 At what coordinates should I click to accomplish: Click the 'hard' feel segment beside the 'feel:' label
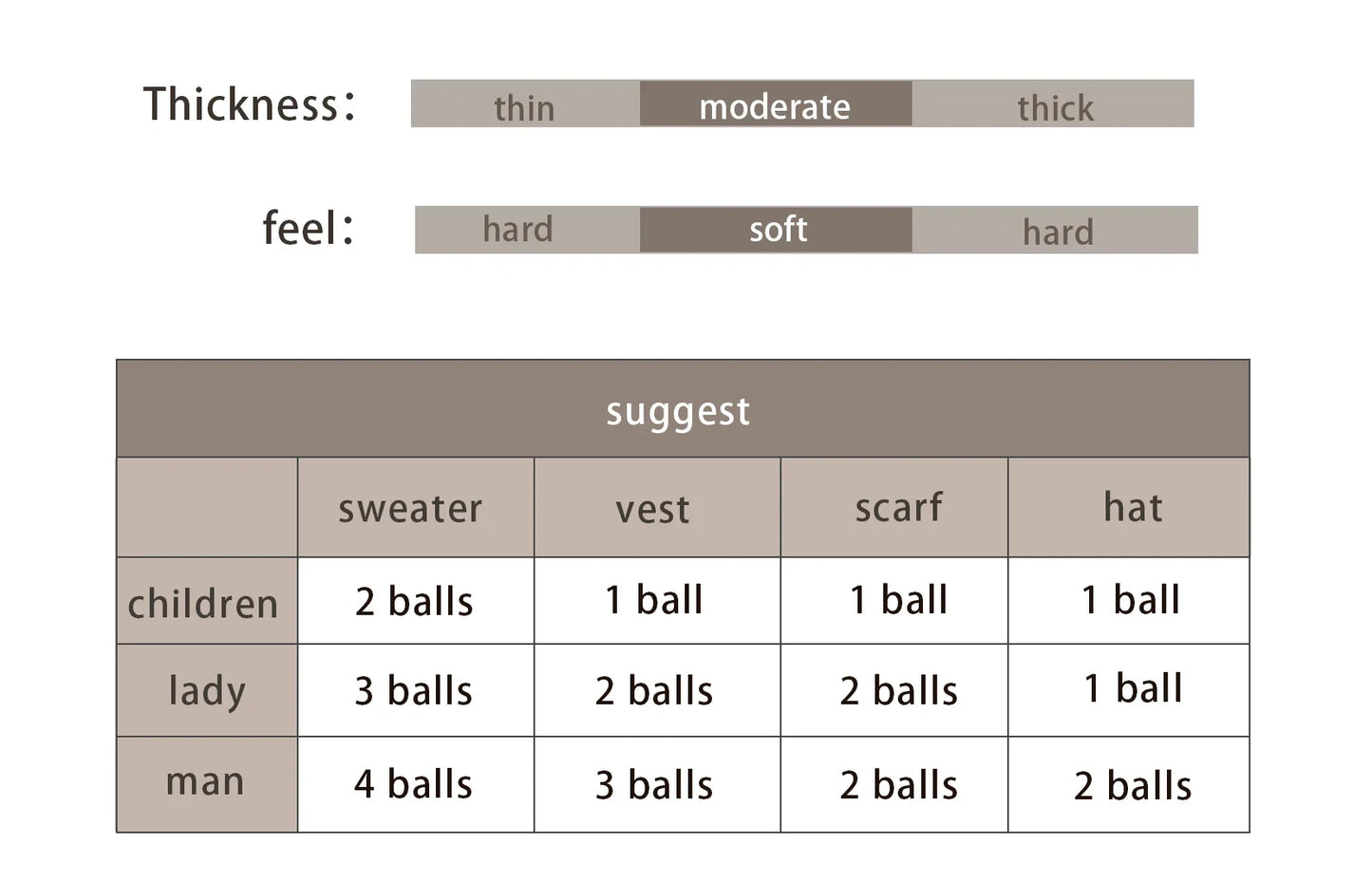tap(527, 230)
